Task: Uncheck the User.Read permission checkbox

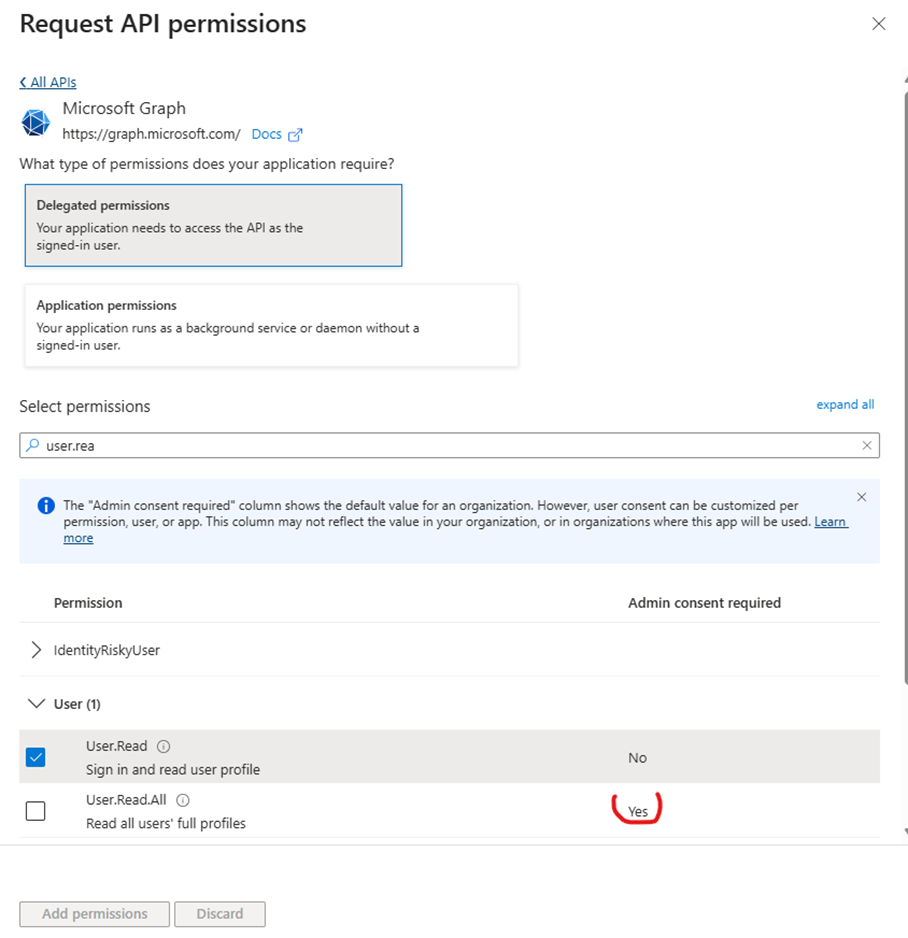Action: coord(36,757)
